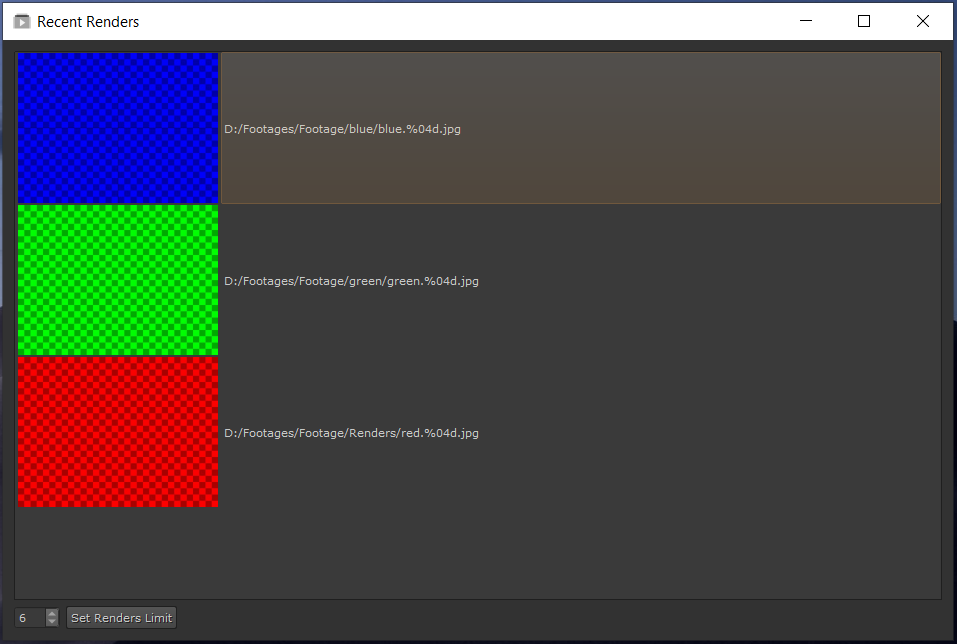957x644 pixels.
Task: Maximize the Recent Renders window
Action: coord(864,21)
